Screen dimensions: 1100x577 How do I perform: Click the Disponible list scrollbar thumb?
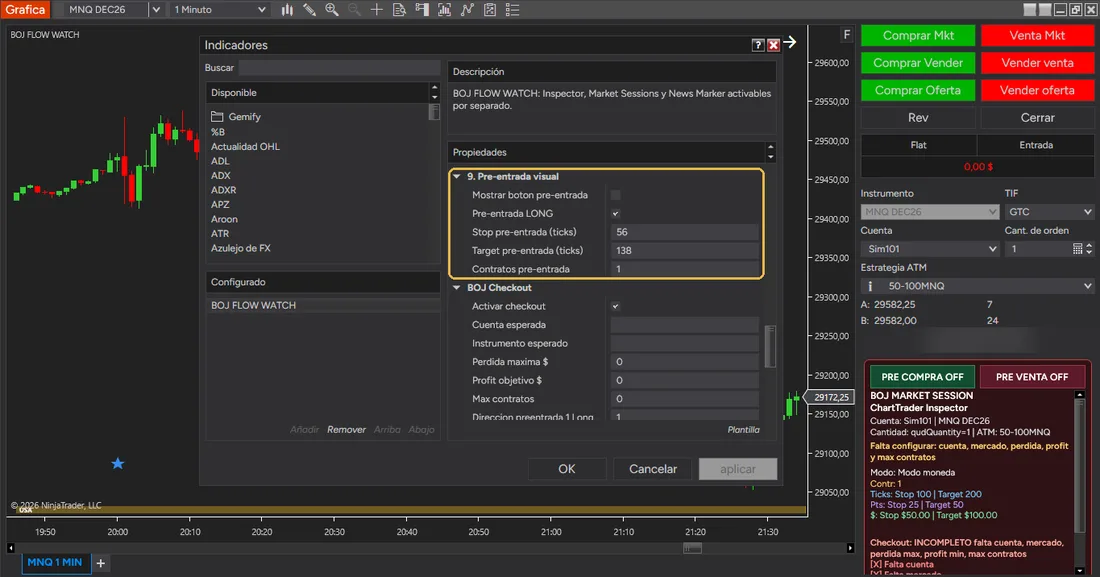[x=434, y=112]
